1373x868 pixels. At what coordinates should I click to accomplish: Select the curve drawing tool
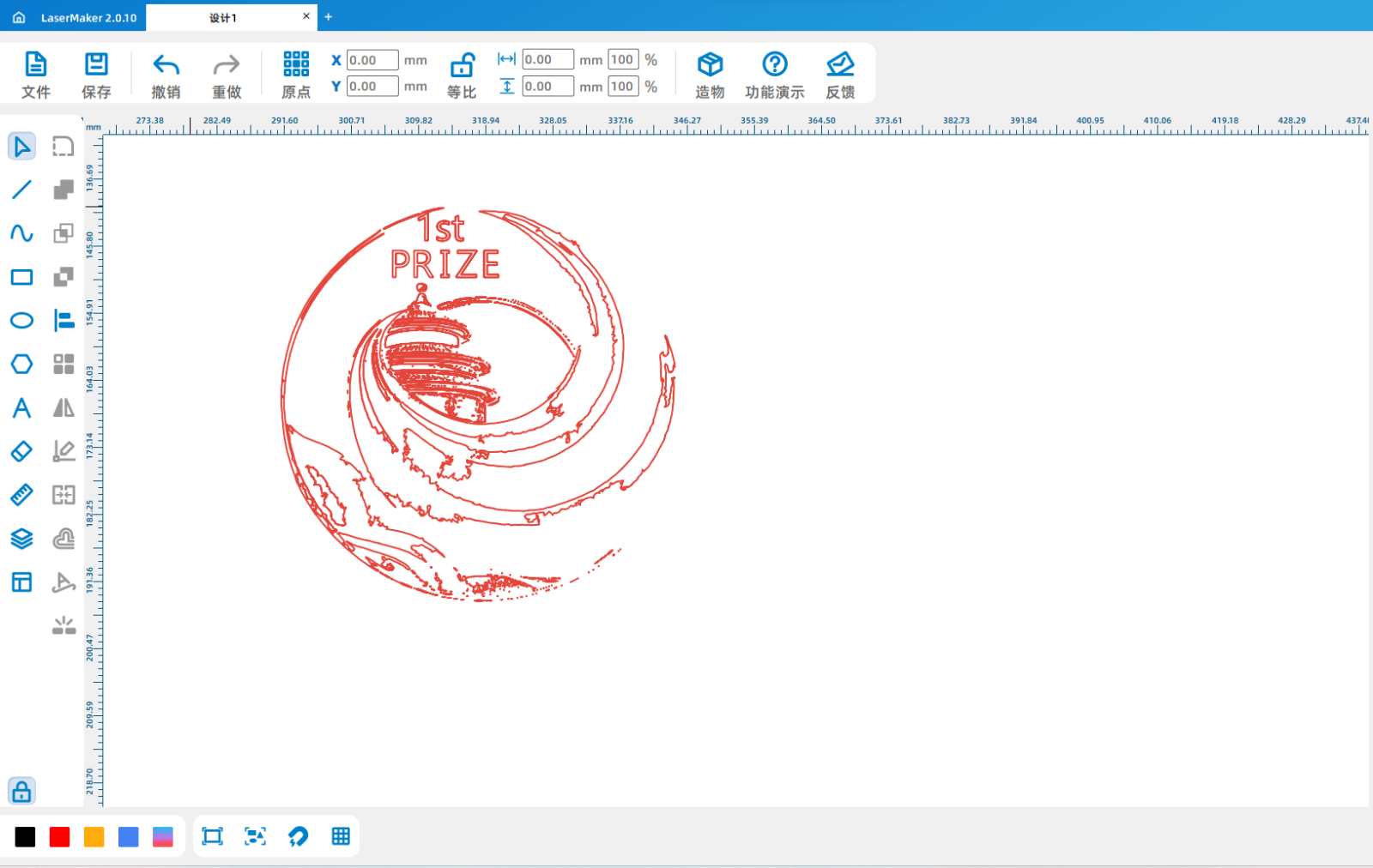(21, 233)
